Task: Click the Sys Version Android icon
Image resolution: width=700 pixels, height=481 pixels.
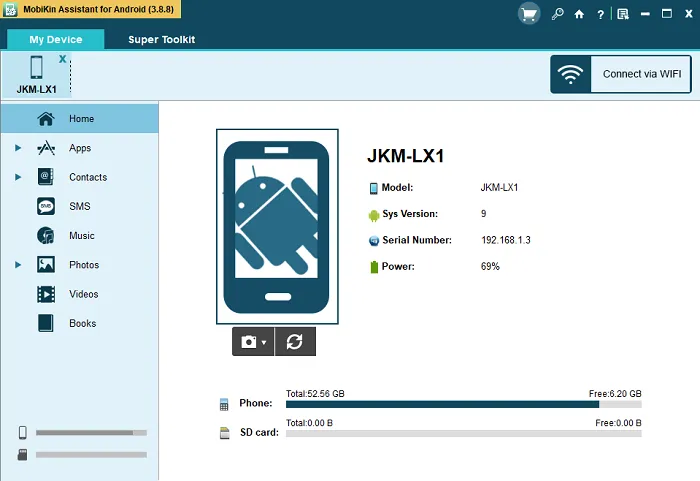Action: (x=374, y=215)
